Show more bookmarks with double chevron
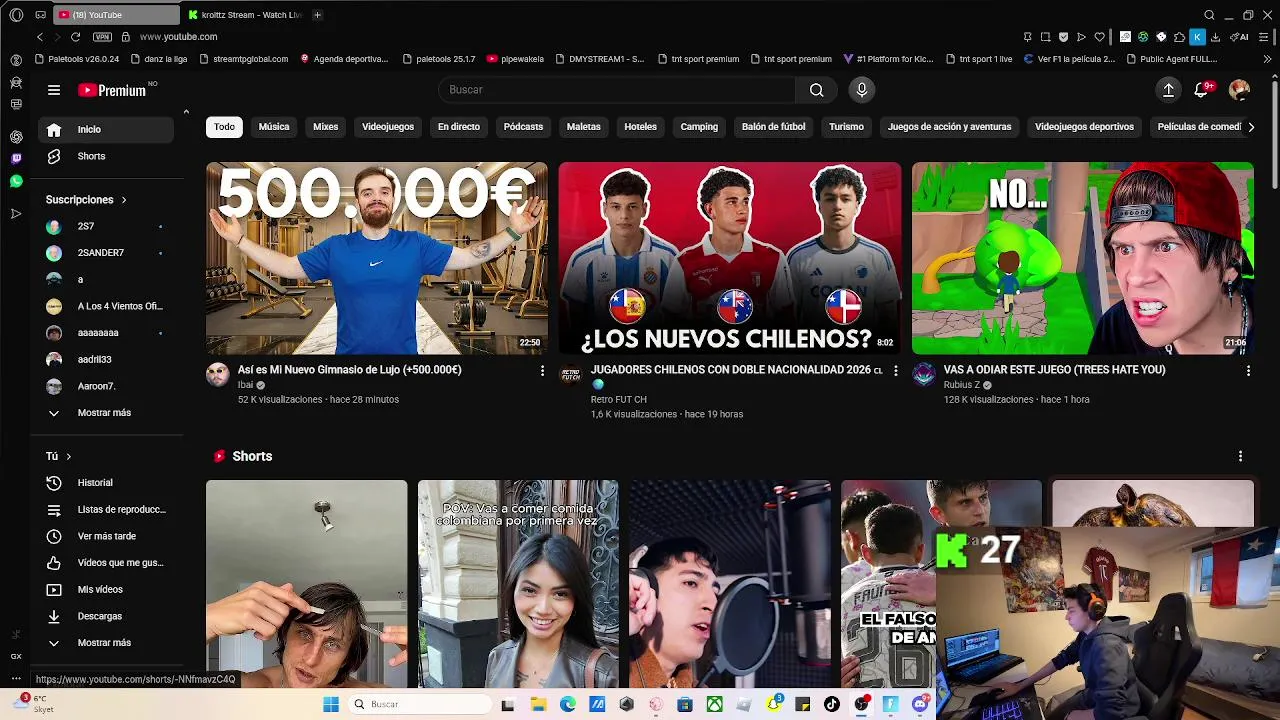 click(1268, 59)
